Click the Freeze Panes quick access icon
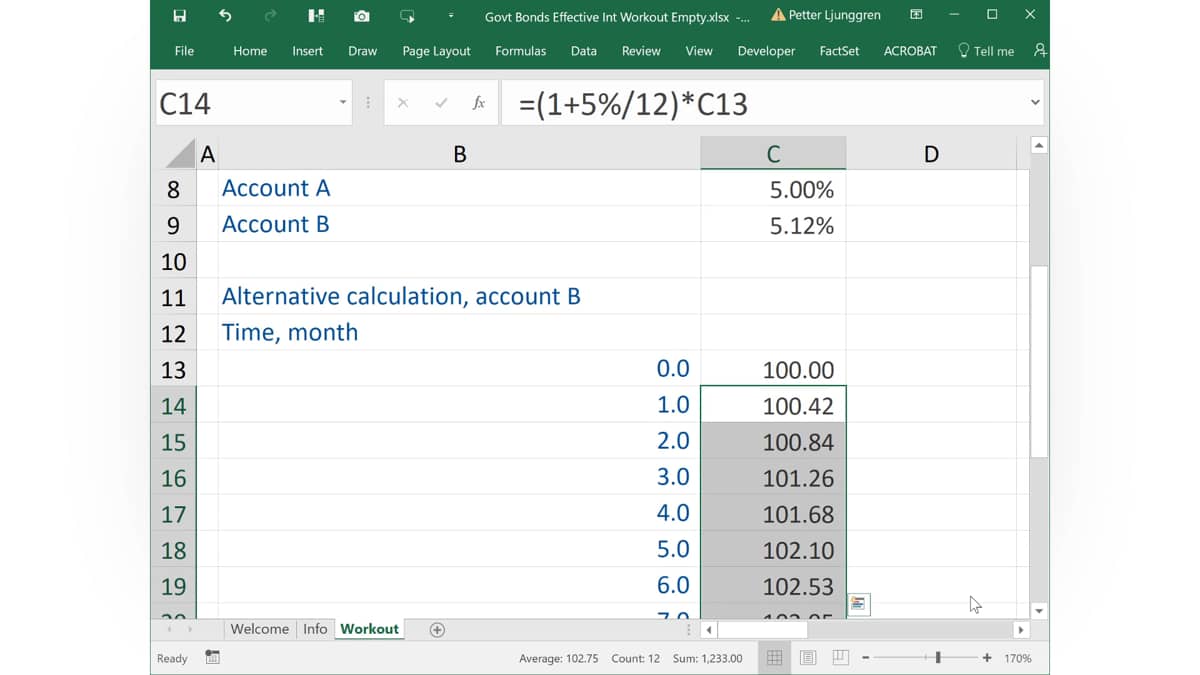Screen dimensions: 1200x675 click(316, 15)
